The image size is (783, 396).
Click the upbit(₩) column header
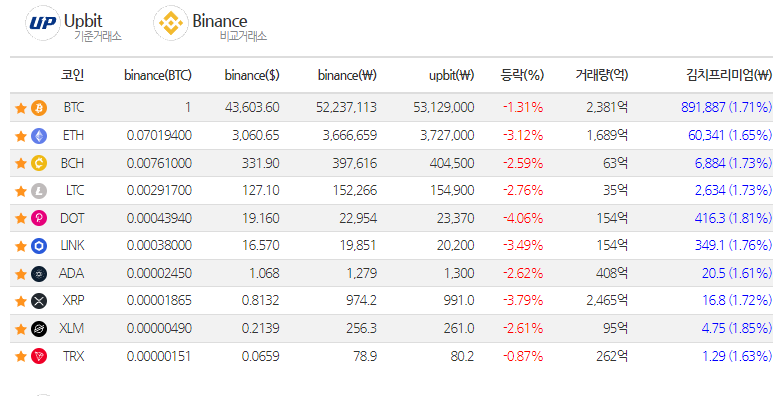(x=451, y=75)
